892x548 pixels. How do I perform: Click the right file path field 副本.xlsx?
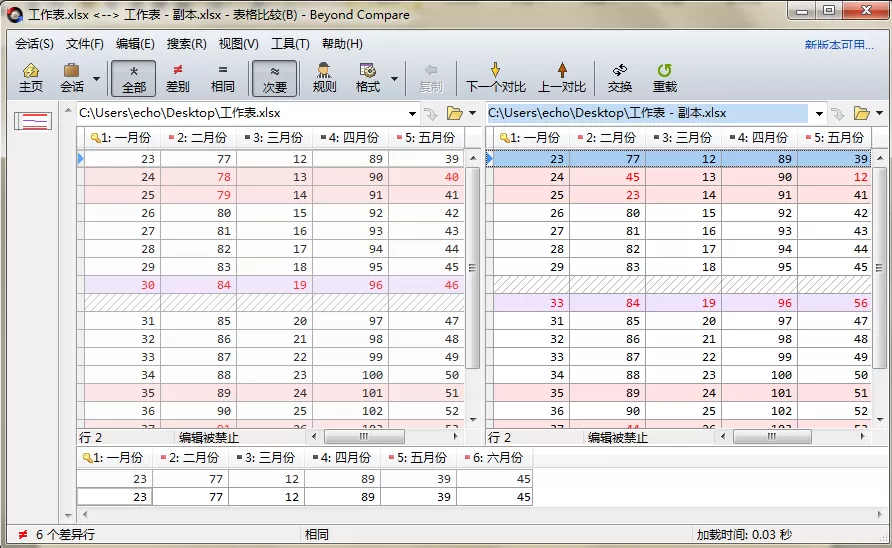[x=647, y=113]
